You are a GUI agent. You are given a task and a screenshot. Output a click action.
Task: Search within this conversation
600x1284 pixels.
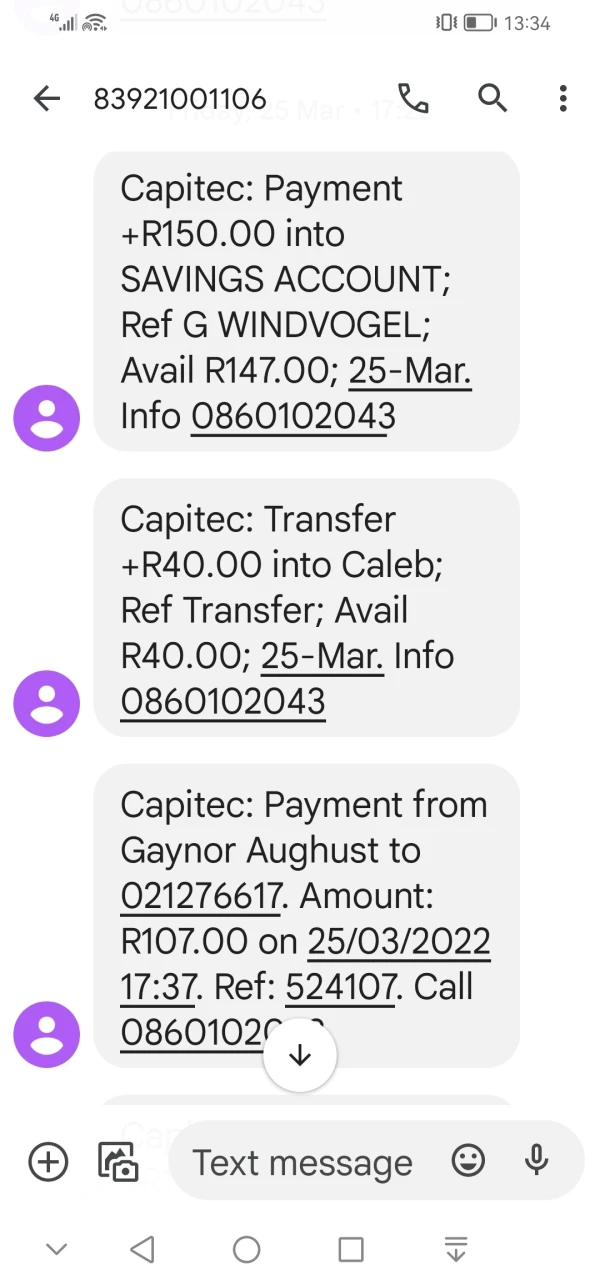[x=492, y=98]
